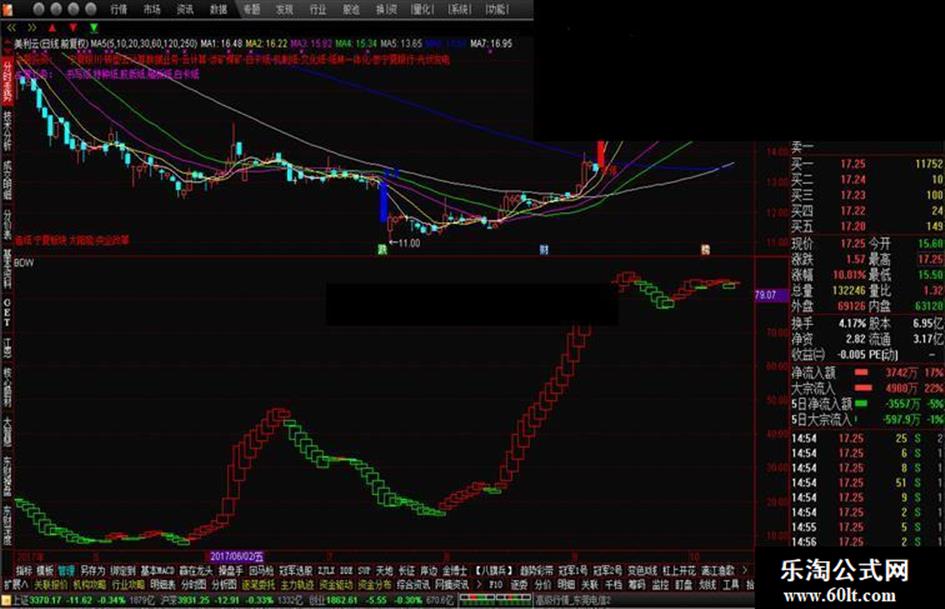Image resolution: width=945 pixels, height=609 pixels.
Task: Select the 回马枪 indicator
Action: point(261,570)
